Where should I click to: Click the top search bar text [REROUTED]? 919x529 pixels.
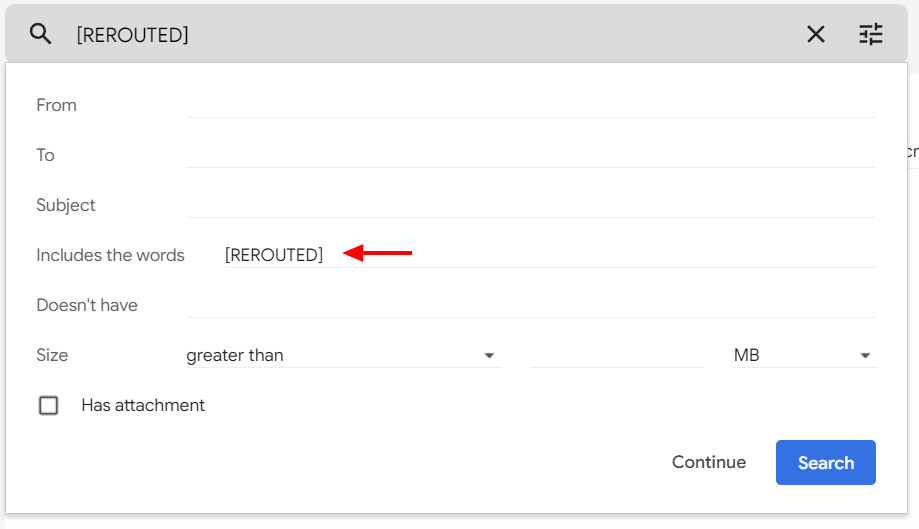point(132,35)
